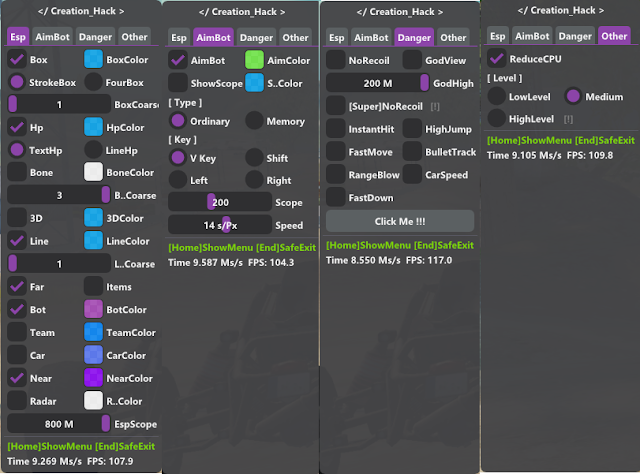This screenshot has height=474, width=640.
Task: Open Danger tab in the Esp panel
Action: [95, 37]
